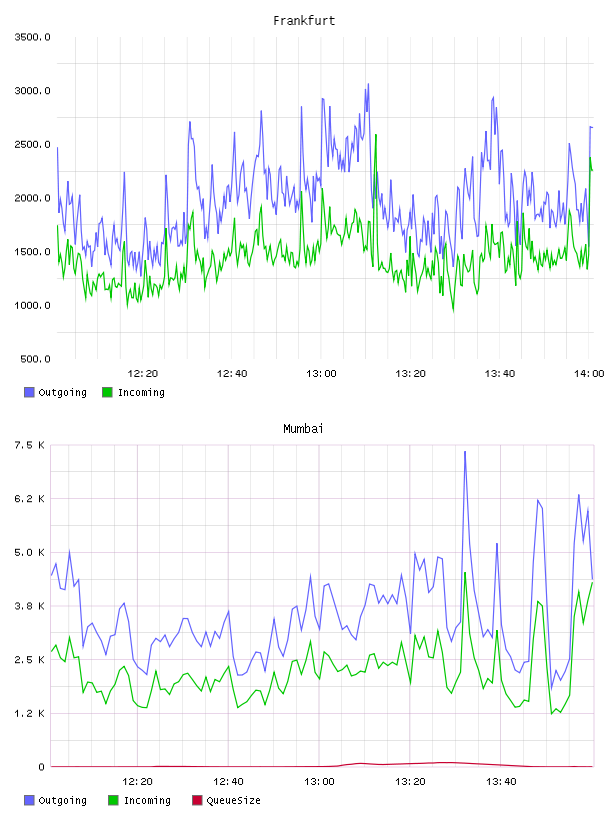Click the 13:20 time label under Mumbai chart
Viewport: 608px width, 816px height.
point(410,781)
